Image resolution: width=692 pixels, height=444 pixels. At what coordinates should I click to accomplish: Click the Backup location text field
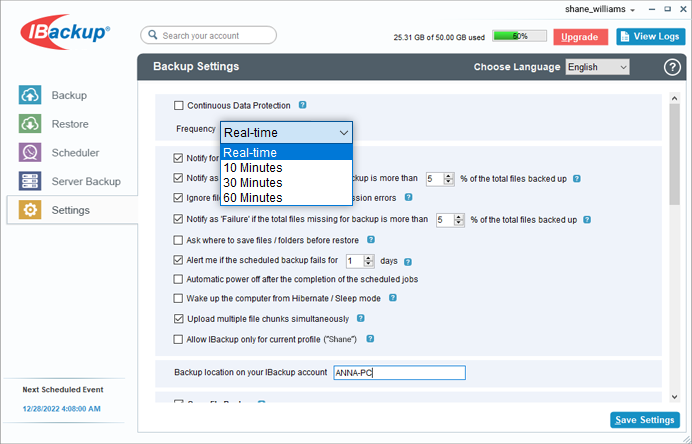point(398,373)
